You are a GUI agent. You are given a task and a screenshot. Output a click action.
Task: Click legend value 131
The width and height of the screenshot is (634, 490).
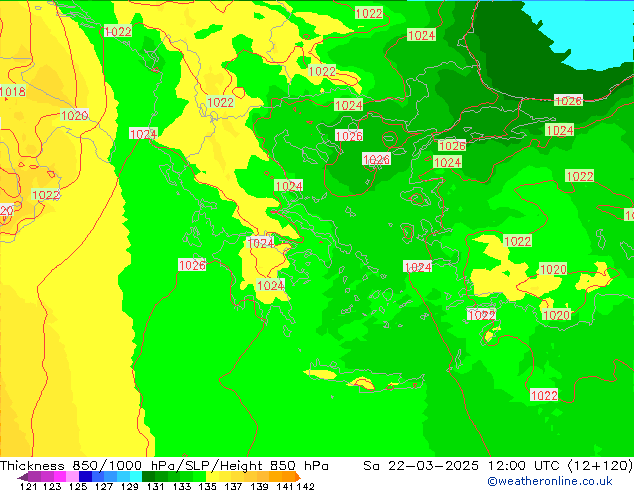pos(155,486)
